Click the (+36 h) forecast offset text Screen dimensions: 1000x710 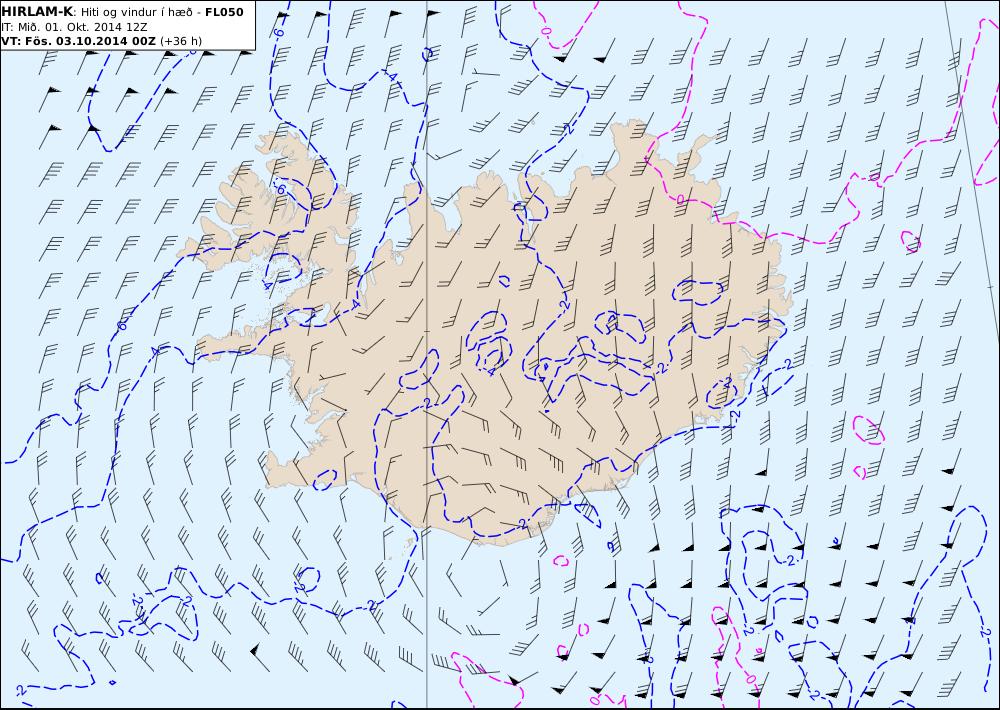pyautogui.click(x=180, y=41)
